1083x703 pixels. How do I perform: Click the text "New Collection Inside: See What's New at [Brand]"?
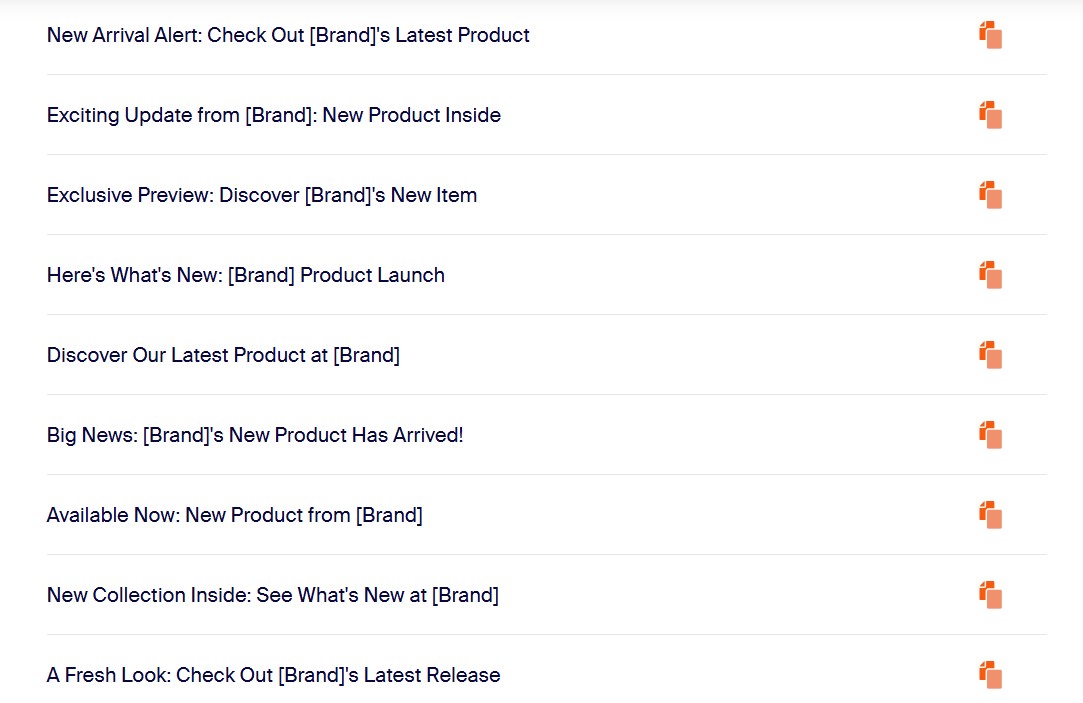(x=273, y=595)
